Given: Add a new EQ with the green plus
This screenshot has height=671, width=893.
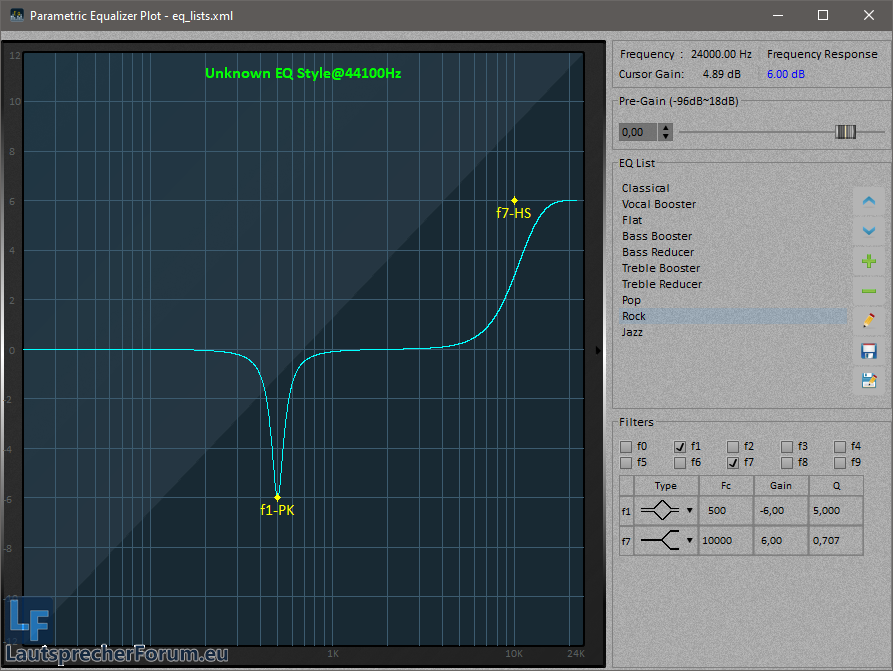Looking at the screenshot, I should coord(868,261).
